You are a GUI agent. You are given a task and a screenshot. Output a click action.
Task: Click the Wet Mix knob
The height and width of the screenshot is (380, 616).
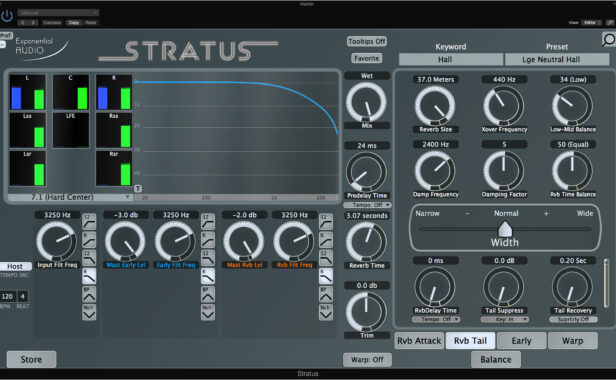(367, 102)
